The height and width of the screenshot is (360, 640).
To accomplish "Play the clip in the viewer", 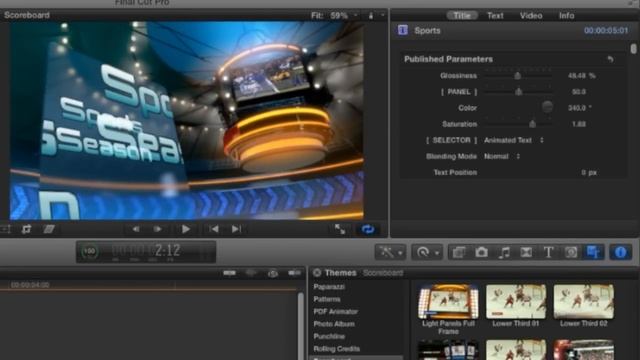I will pos(185,229).
